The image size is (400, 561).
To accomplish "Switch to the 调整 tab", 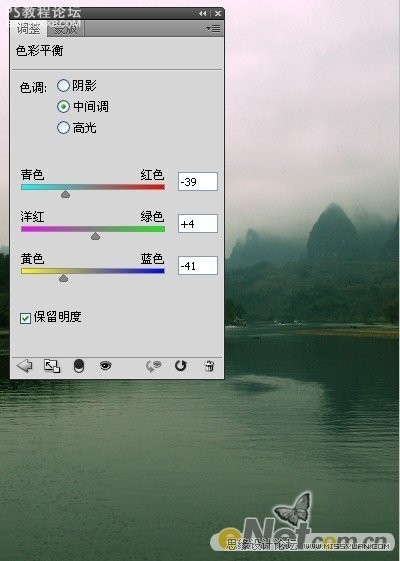I will 29,29.
